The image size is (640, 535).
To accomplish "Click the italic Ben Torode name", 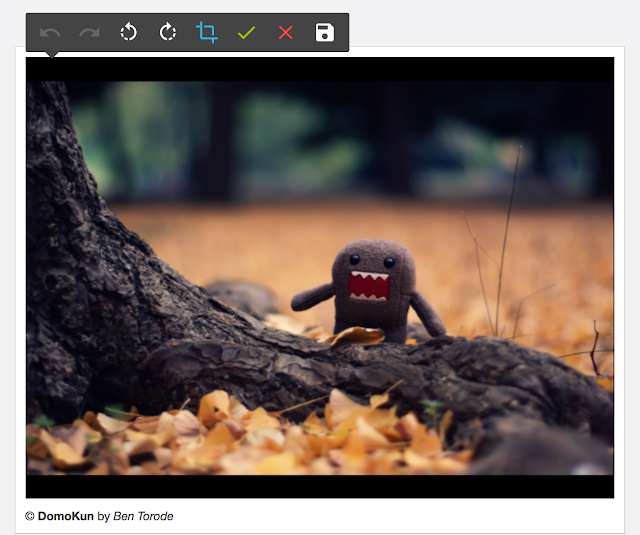I will (x=143, y=516).
